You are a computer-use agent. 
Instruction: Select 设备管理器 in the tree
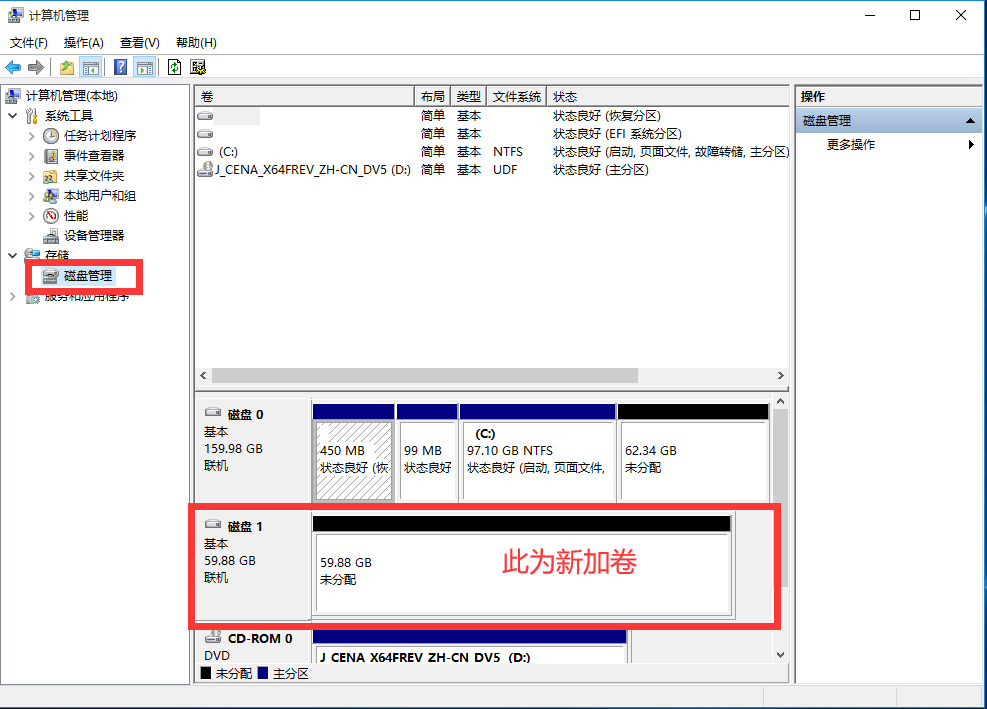[x=94, y=236]
